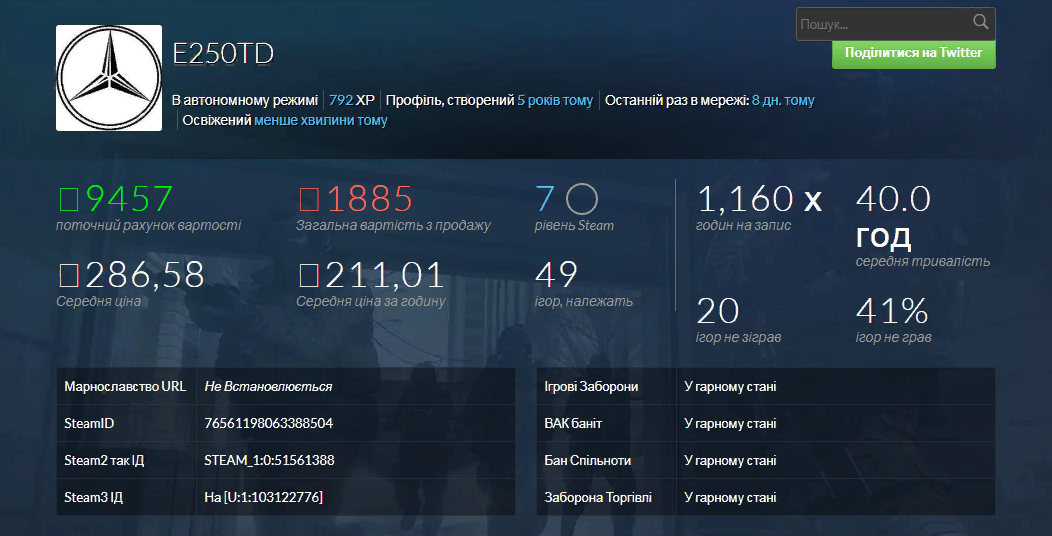This screenshot has height=536, width=1052.
Task: Click the E250TD profile name
Action: point(223,54)
